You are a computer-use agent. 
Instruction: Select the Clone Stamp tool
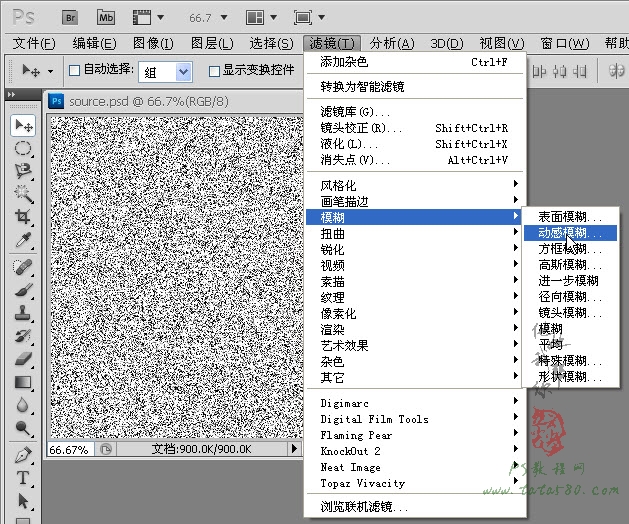pyautogui.click(x=23, y=313)
